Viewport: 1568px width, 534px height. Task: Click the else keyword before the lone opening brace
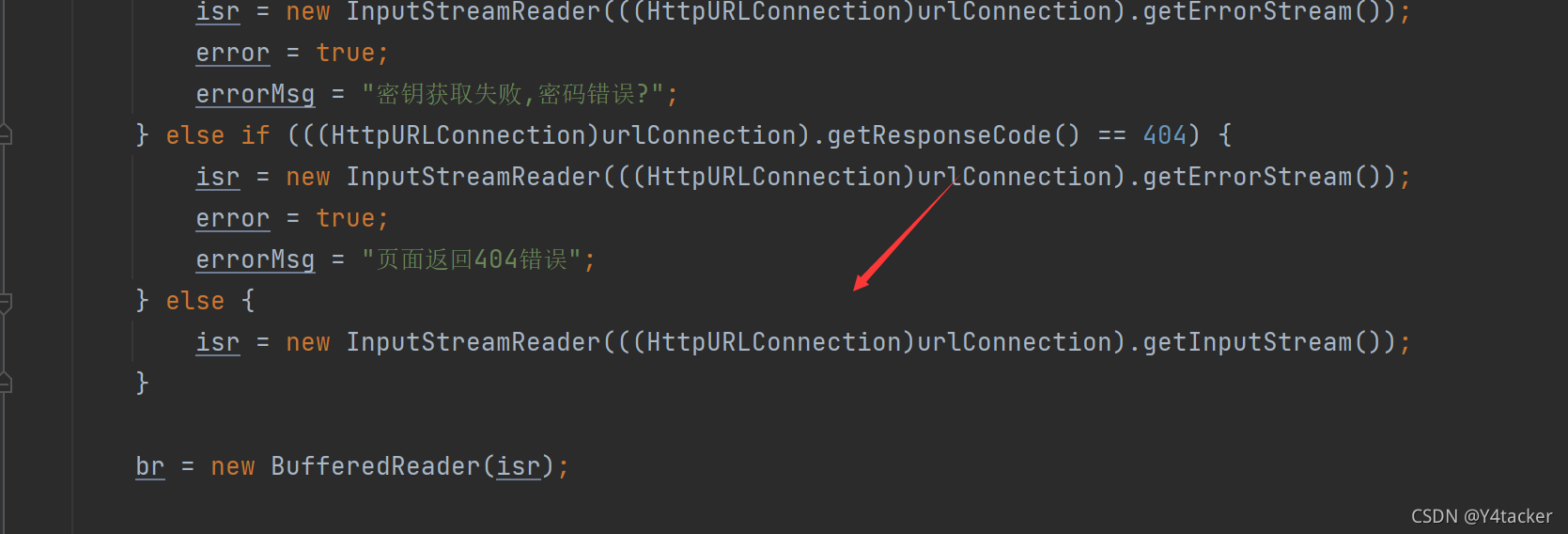point(195,301)
